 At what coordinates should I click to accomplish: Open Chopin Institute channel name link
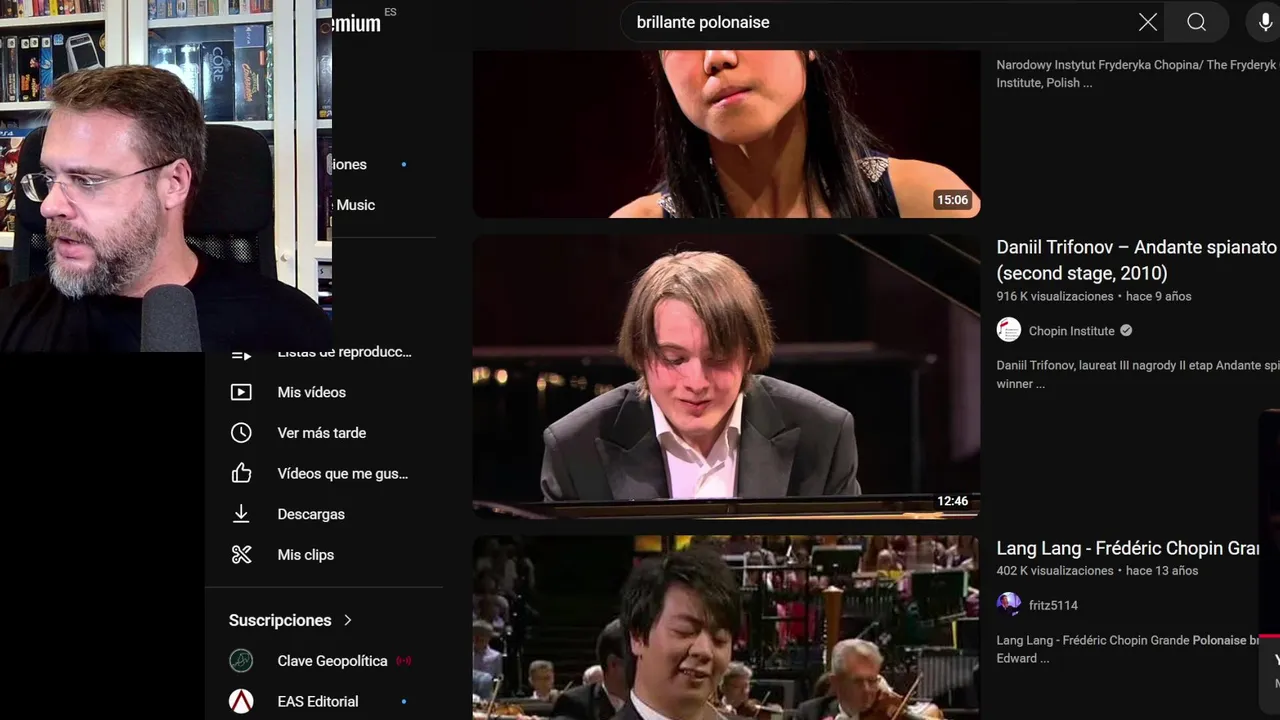click(1071, 331)
